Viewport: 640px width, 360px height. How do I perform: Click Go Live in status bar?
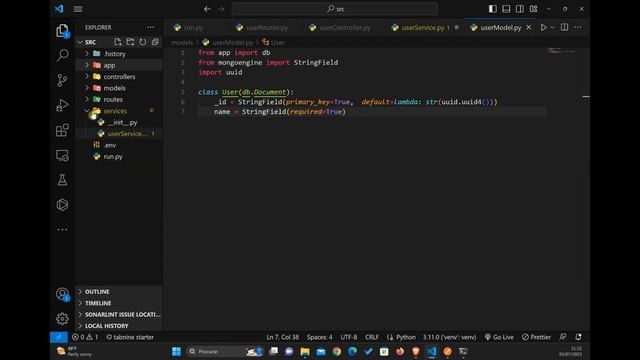(499, 337)
